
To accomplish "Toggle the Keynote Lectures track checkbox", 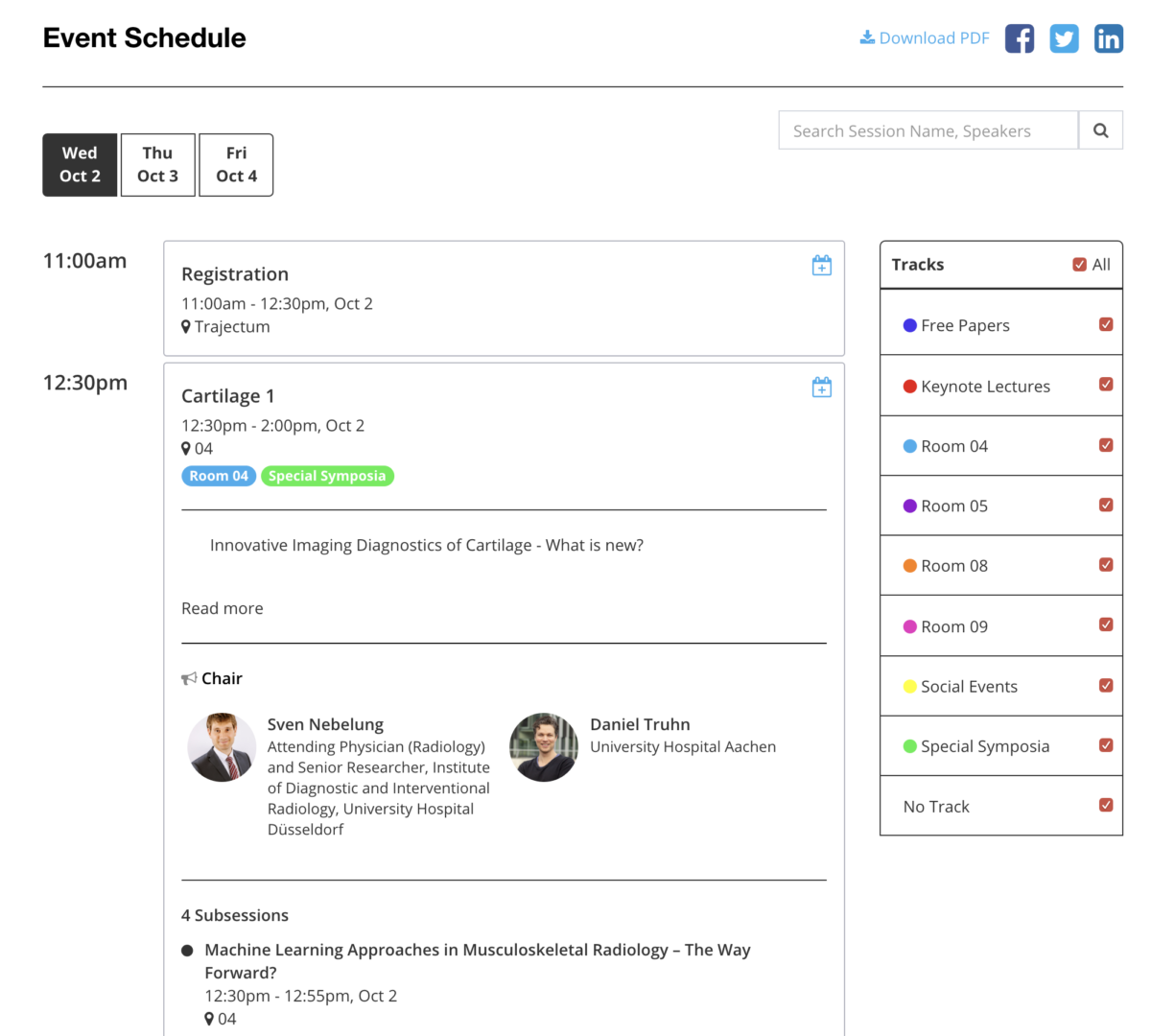I will (x=1106, y=385).
